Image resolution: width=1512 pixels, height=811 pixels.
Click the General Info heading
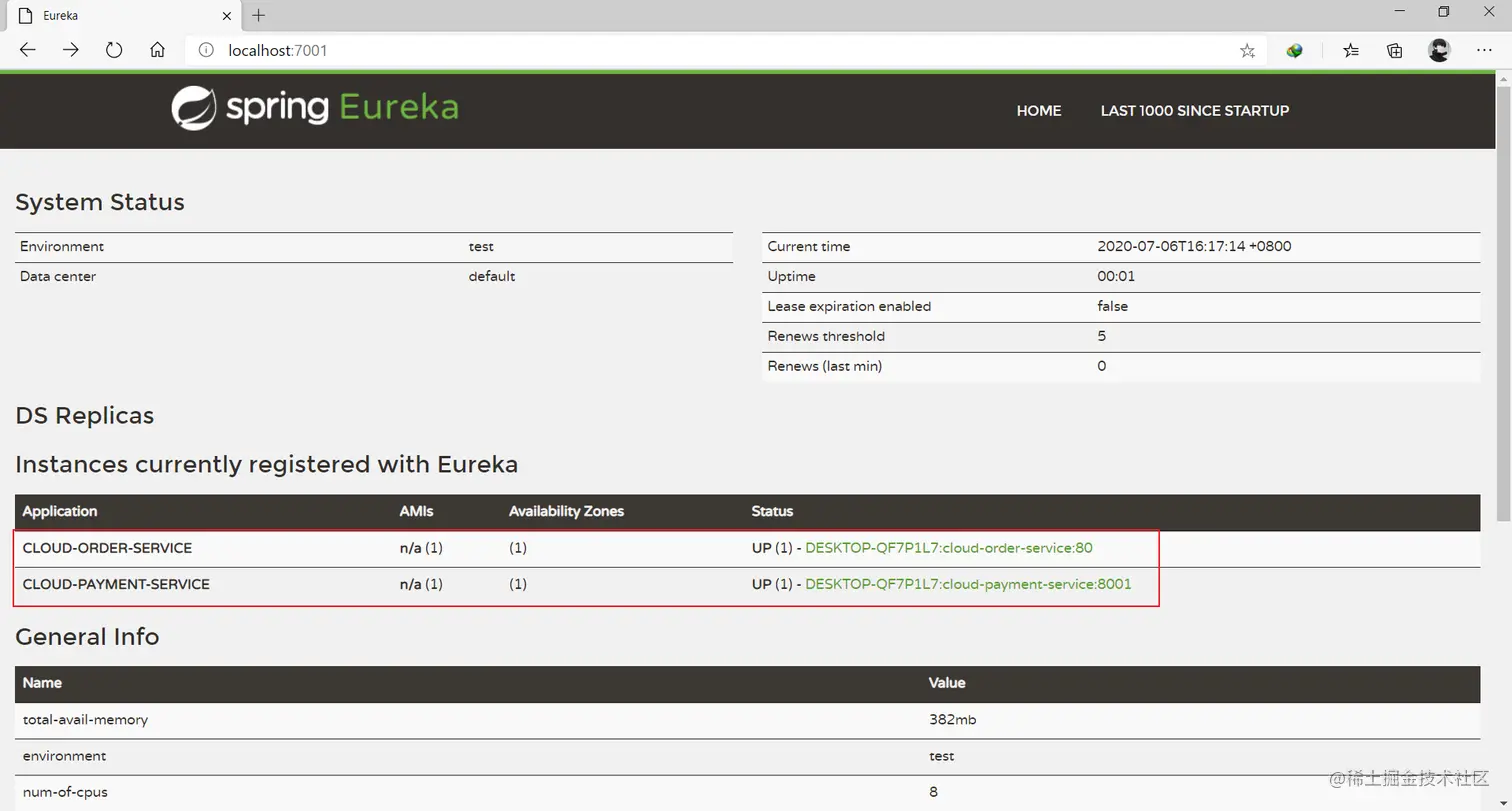(x=87, y=637)
